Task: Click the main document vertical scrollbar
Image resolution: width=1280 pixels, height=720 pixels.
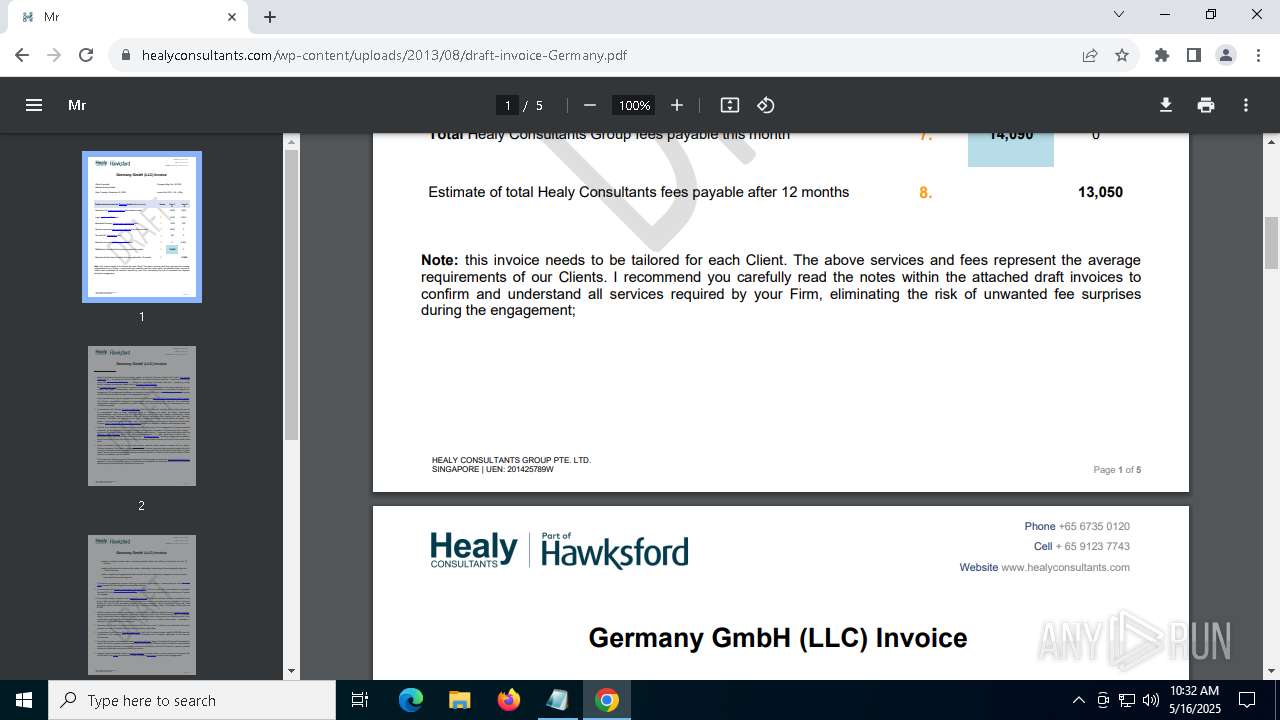Action: click(1272, 243)
